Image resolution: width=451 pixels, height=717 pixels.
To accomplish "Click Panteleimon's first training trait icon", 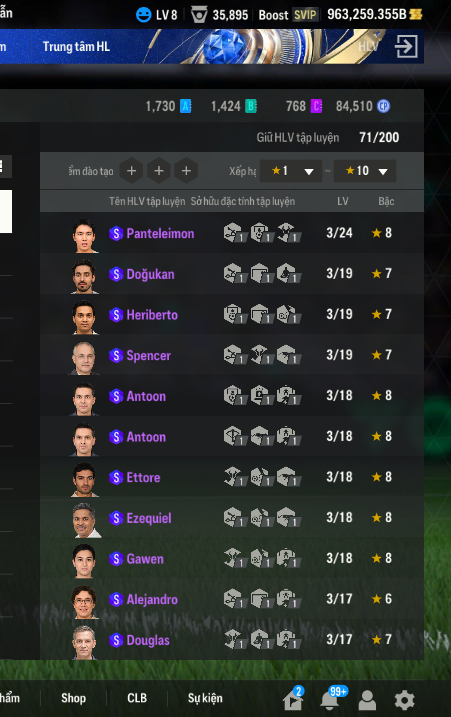I will [x=234, y=232].
